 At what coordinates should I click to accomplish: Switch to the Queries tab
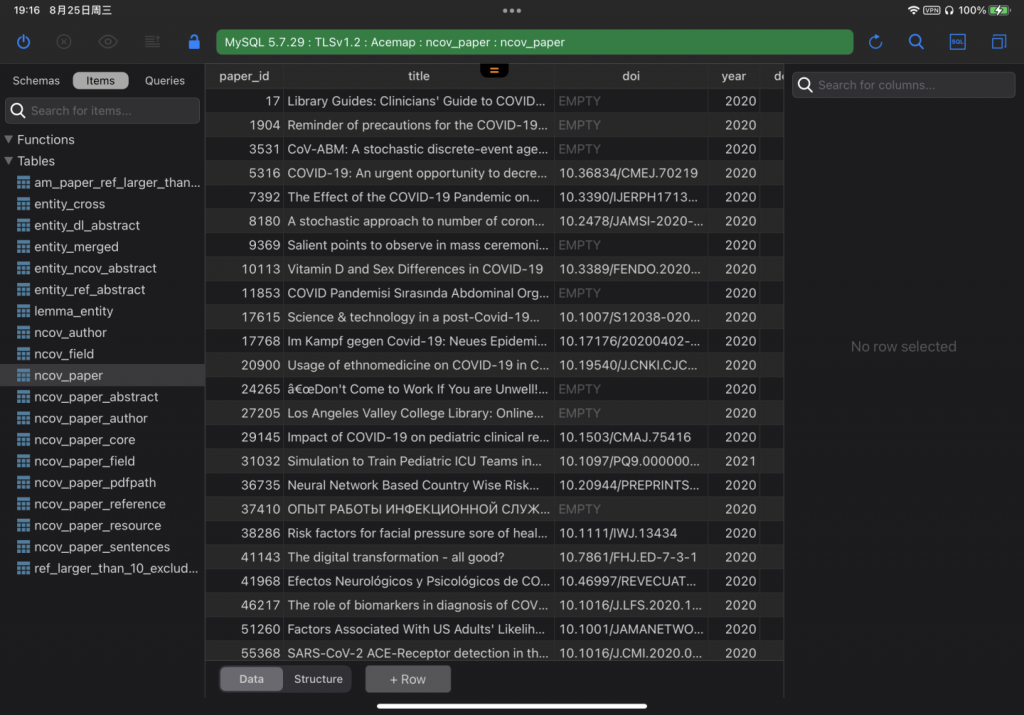tap(164, 81)
